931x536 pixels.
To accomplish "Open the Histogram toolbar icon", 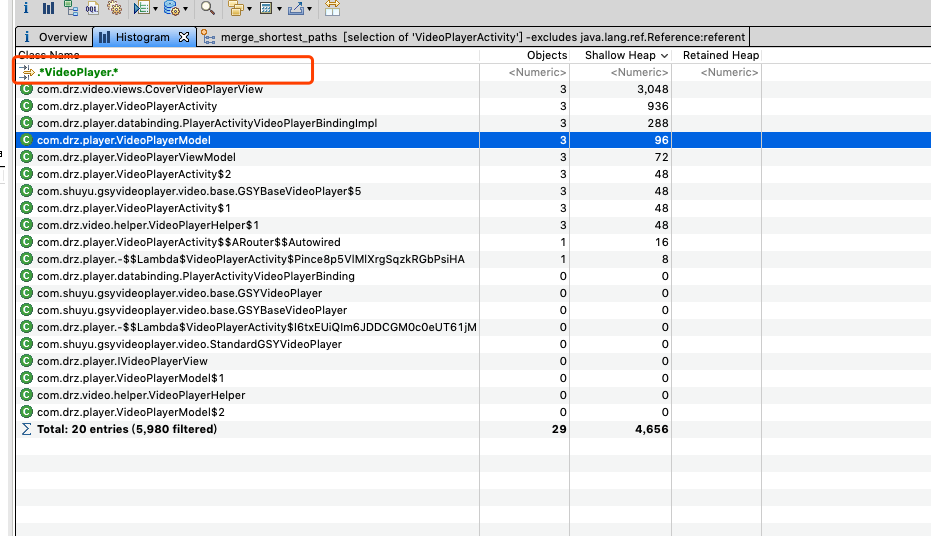I will point(48,8).
